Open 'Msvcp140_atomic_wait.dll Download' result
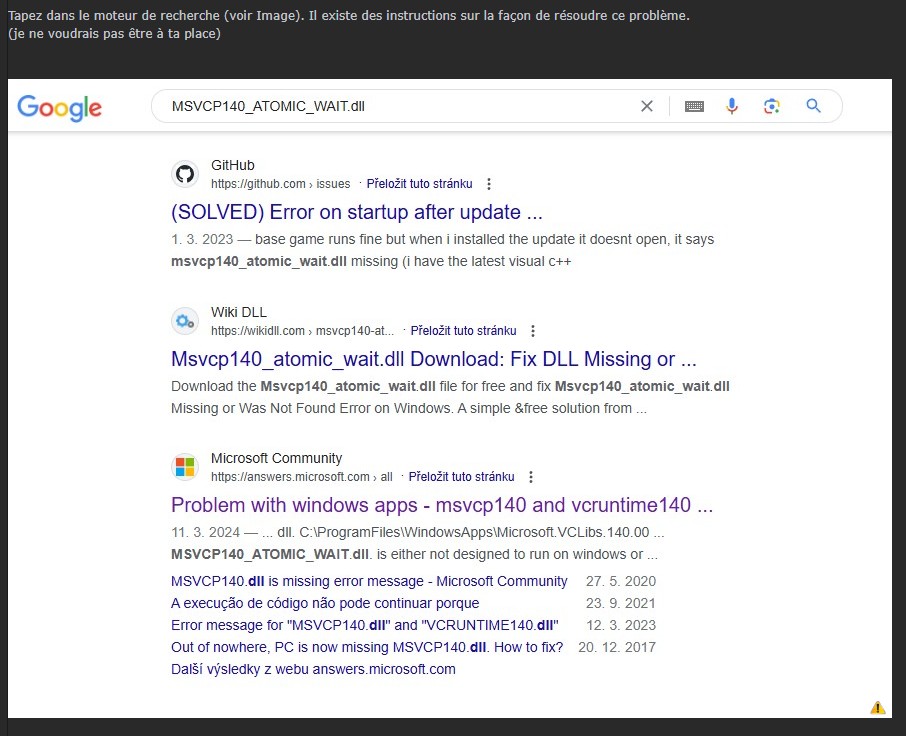This screenshot has width=906, height=736. tap(433, 359)
